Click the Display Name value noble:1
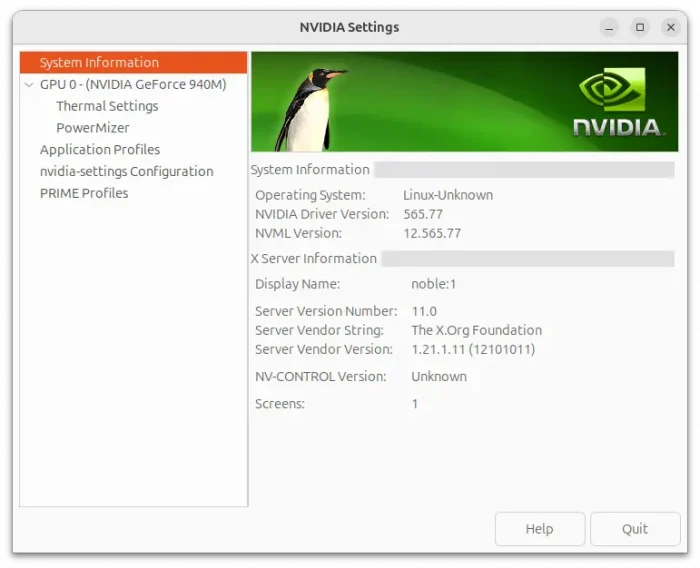 (x=433, y=284)
